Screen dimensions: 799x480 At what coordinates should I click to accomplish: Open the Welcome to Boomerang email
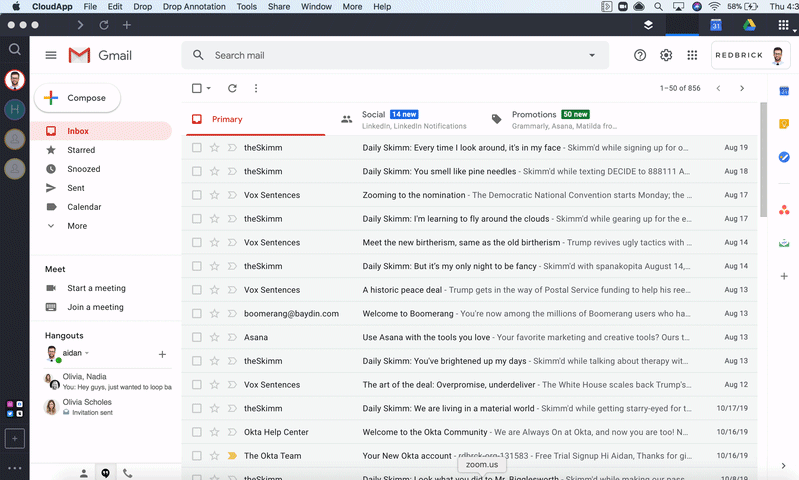(469, 313)
